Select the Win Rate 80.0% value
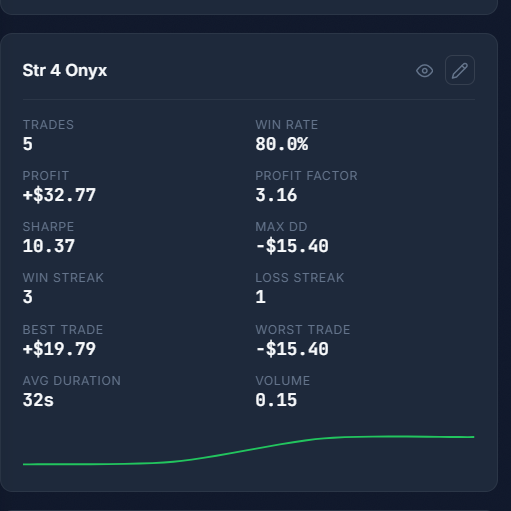Image resolution: width=511 pixels, height=511 pixels. coord(282,144)
